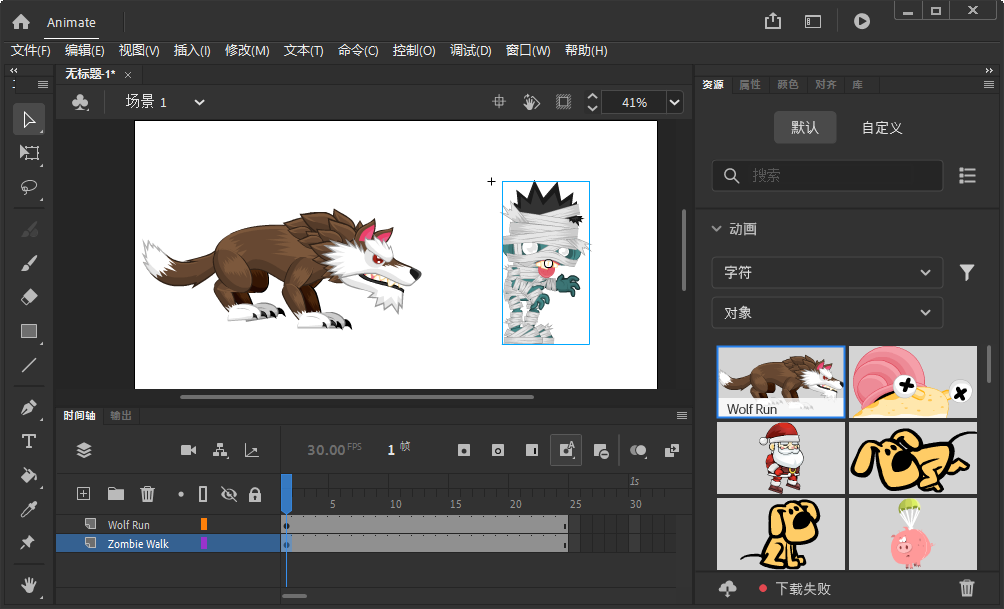Lock all layers with padlock toggle
Screen dimensions: 1004x609
click(x=256, y=493)
